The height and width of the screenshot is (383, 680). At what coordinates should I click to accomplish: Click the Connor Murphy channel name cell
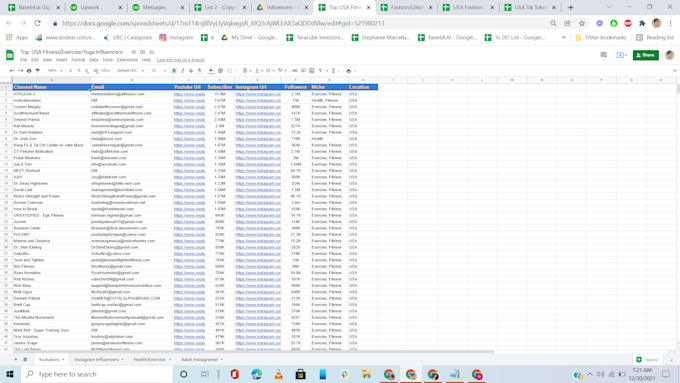(x=51, y=107)
